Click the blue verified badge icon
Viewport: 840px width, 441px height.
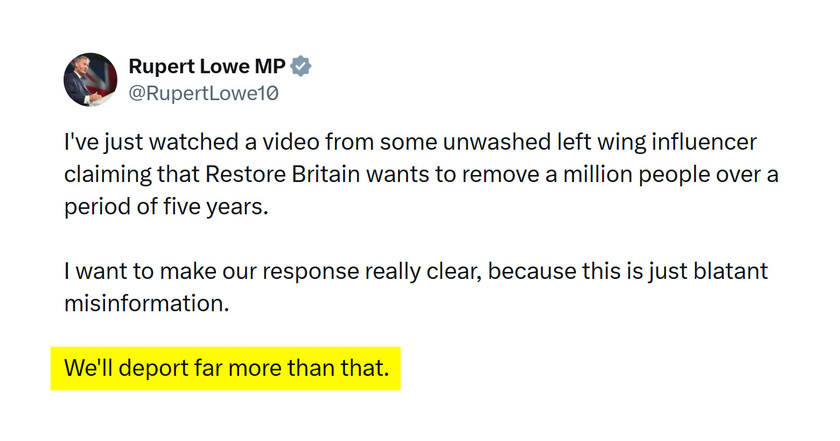301,67
